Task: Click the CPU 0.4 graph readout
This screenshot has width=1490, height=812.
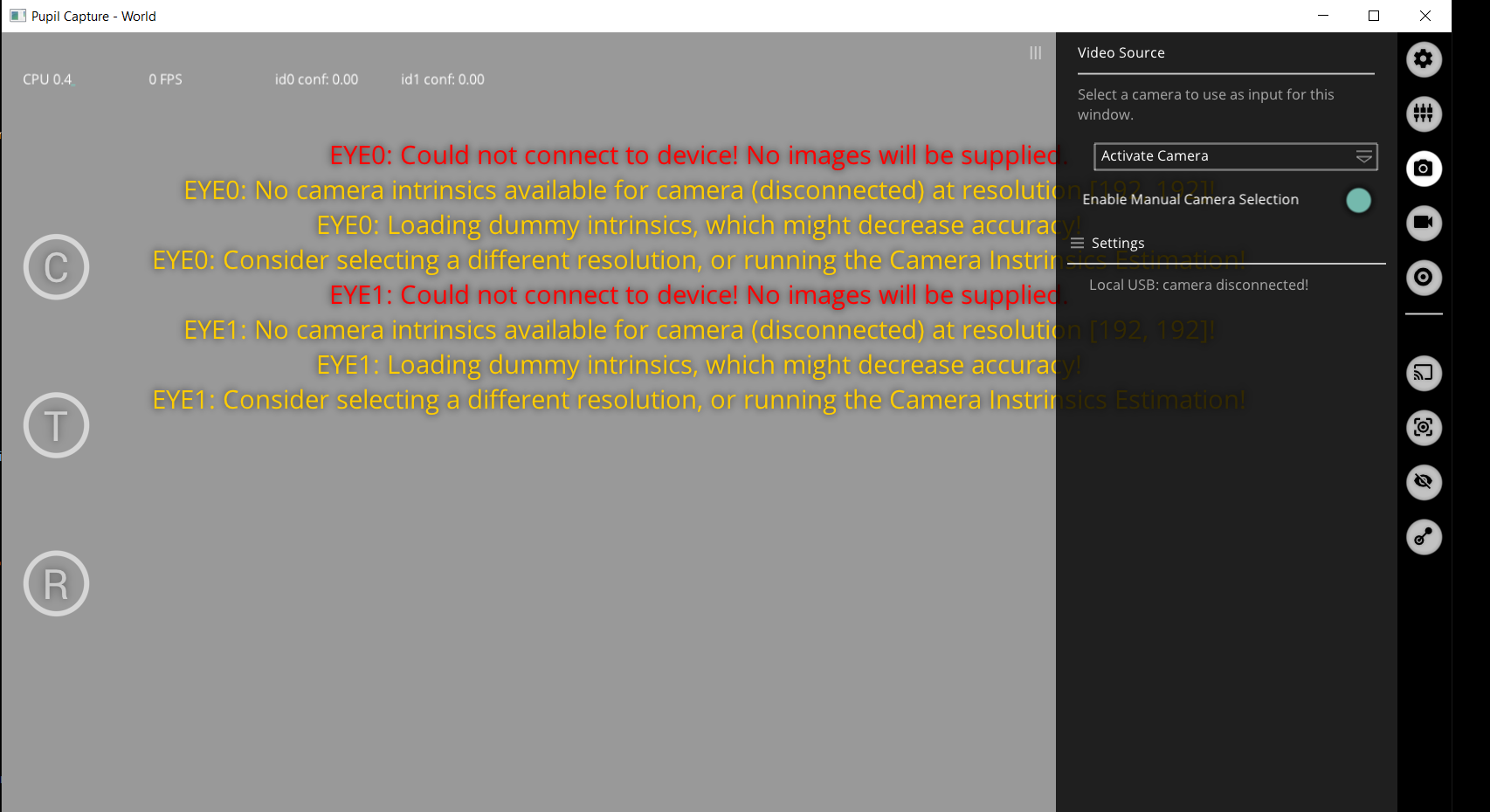Action: (x=48, y=79)
